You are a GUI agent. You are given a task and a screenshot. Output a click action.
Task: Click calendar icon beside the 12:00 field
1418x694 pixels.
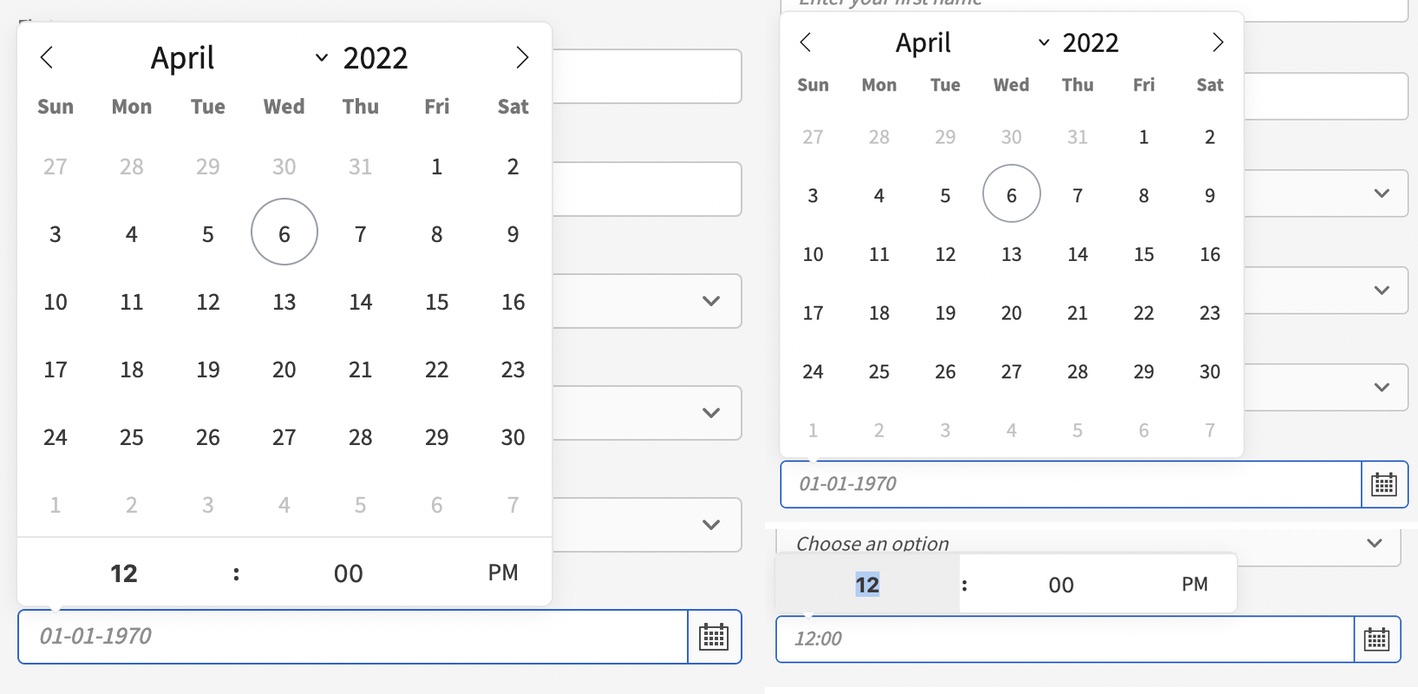1377,639
